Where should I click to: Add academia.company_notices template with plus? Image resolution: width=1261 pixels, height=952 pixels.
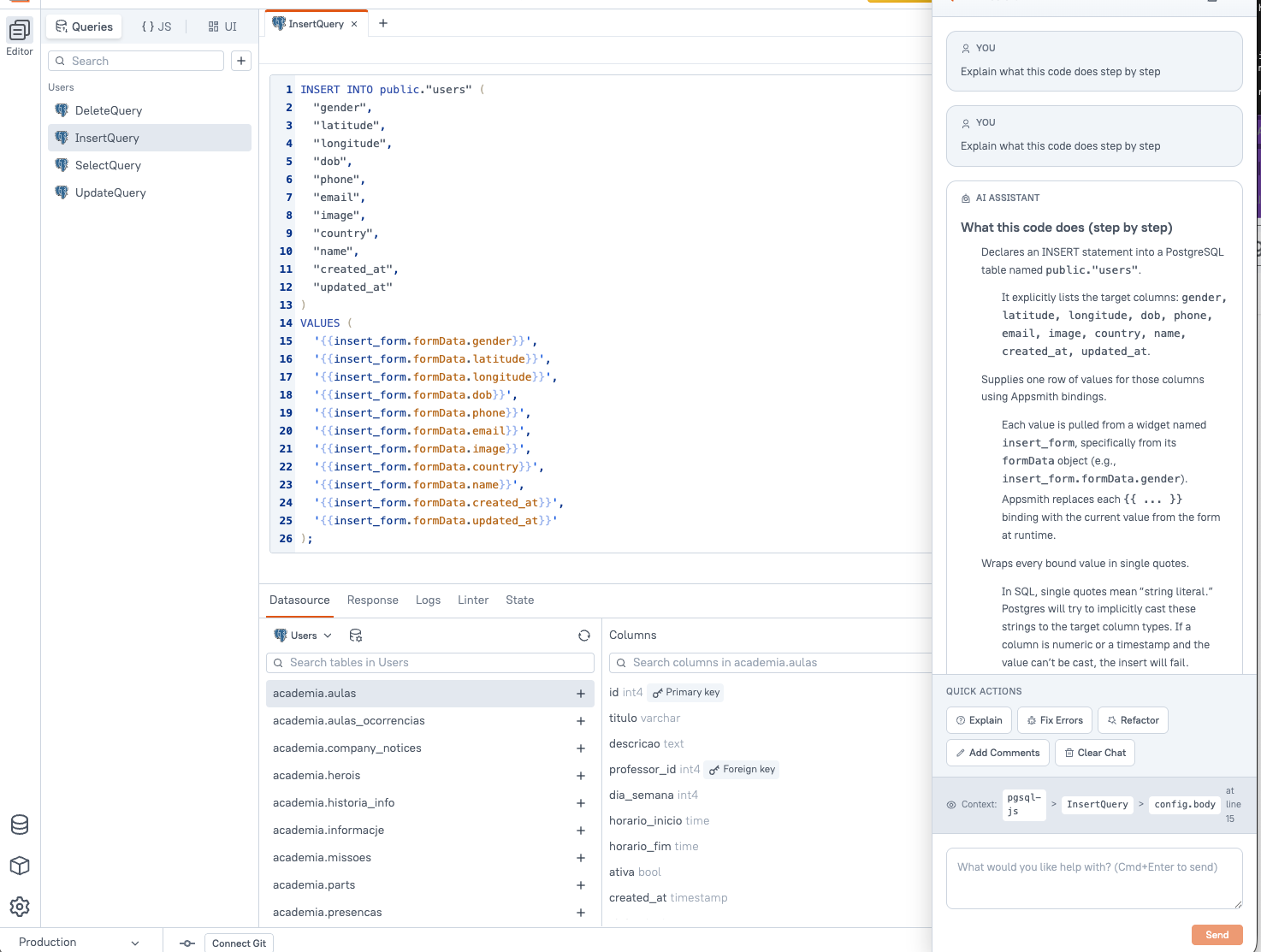(581, 748)
